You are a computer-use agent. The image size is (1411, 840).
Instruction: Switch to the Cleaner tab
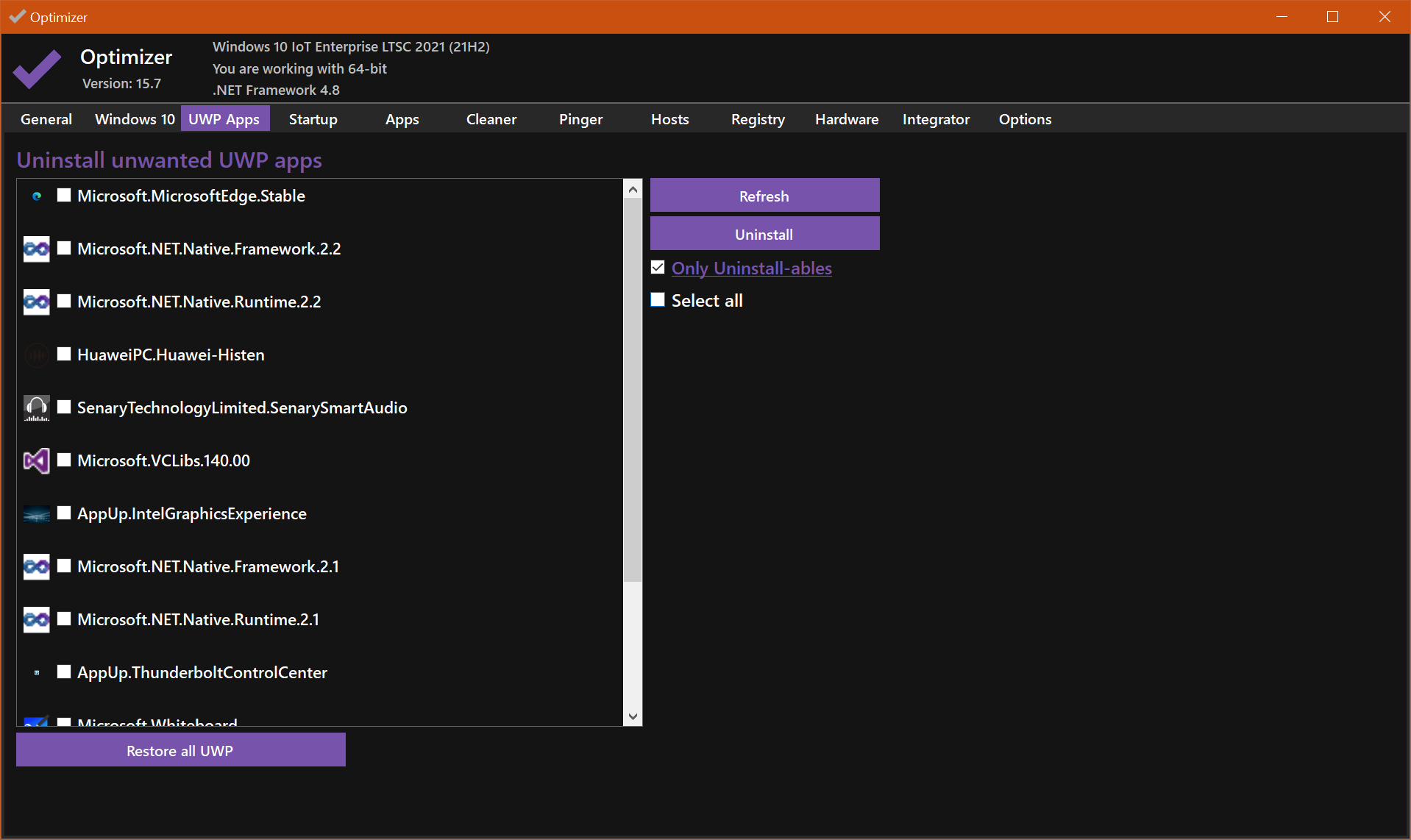click(491, 119)
